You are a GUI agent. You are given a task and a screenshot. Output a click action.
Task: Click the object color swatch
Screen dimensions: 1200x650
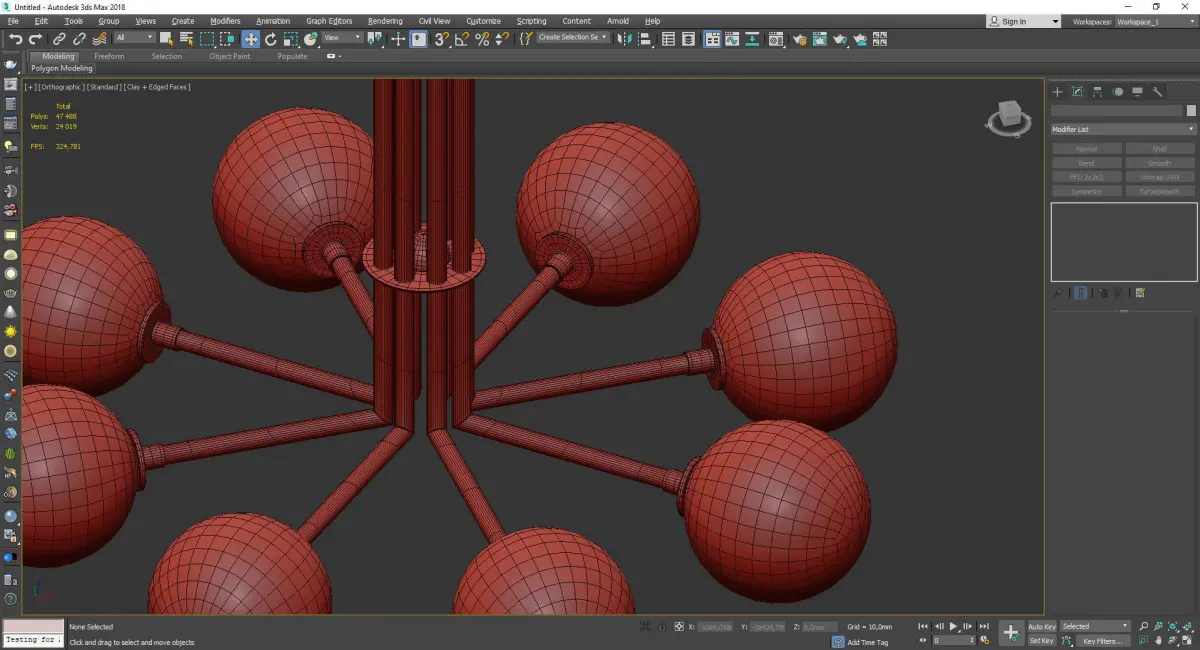point(1190,111)
